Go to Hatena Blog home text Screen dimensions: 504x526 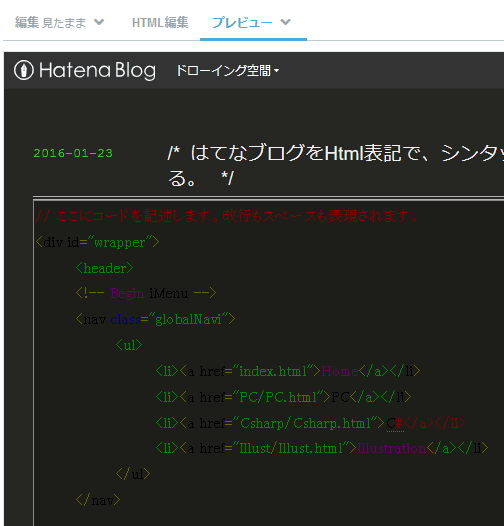97,70
